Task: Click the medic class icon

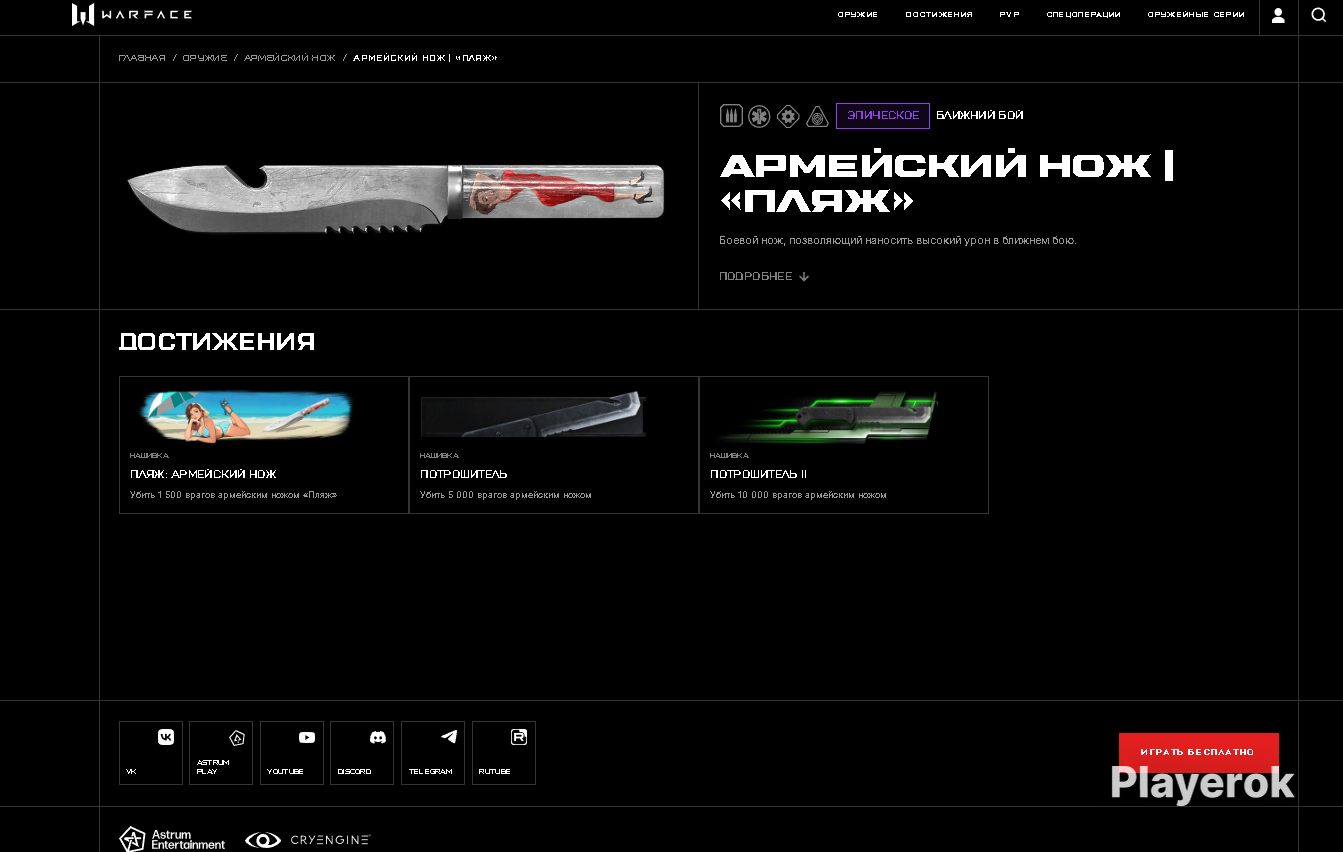Action: pos(760,116)
